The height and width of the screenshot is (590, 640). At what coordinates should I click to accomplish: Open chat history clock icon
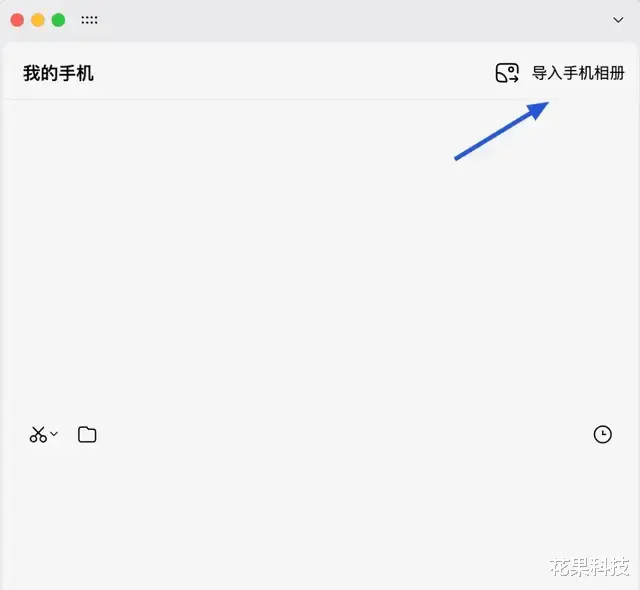(x=602, y=434)
